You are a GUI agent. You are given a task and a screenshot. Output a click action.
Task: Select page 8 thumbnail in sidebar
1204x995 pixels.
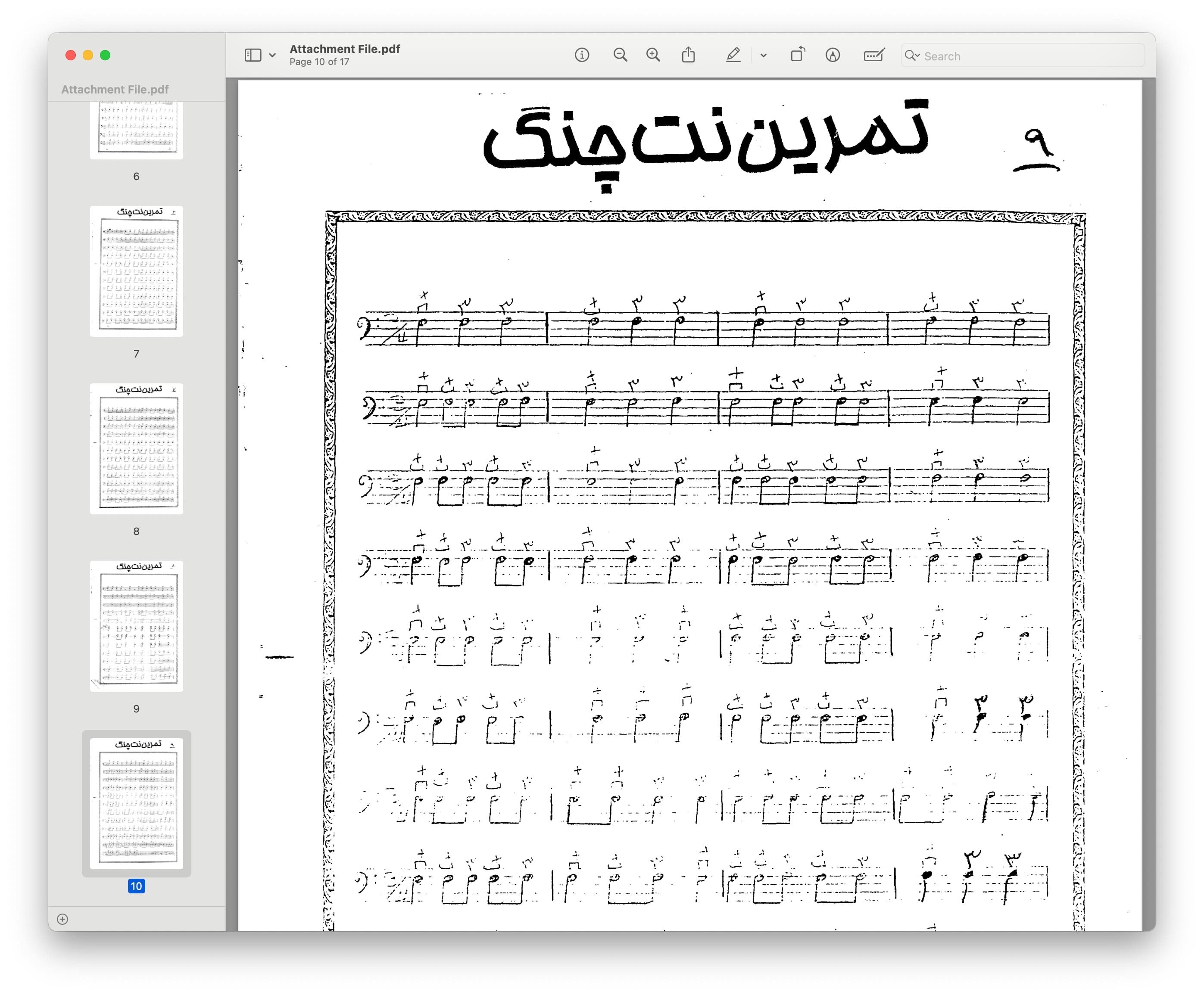137,449
